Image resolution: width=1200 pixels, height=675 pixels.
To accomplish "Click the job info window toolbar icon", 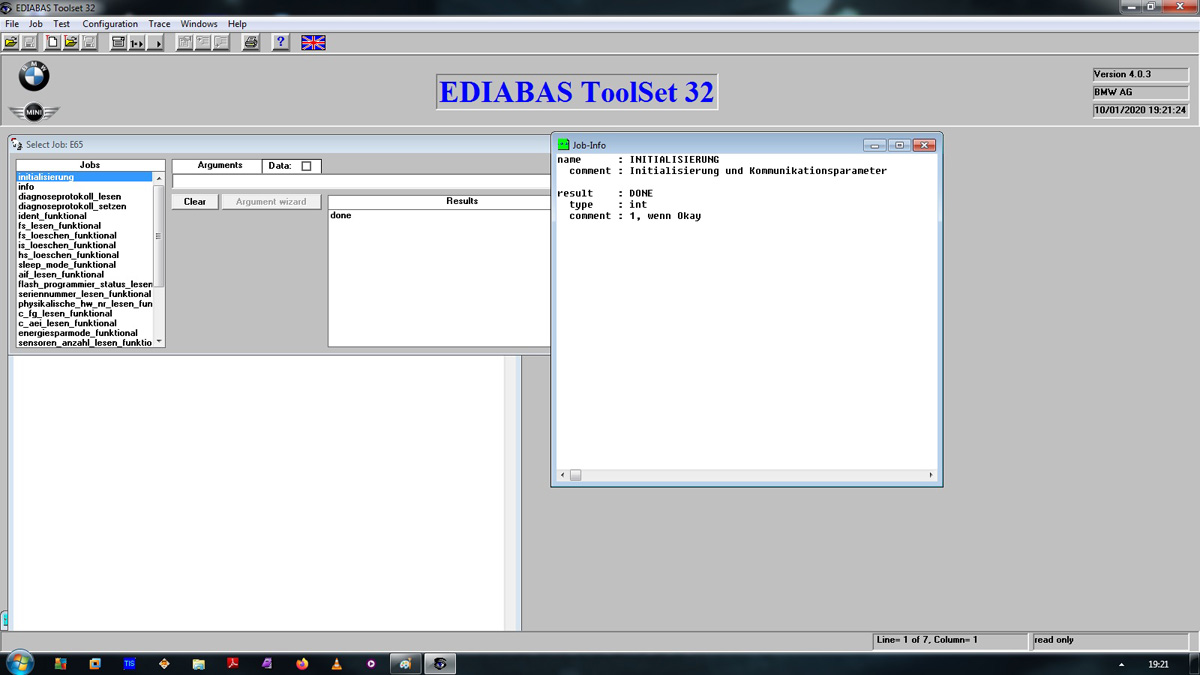I will tap(118, 43).
